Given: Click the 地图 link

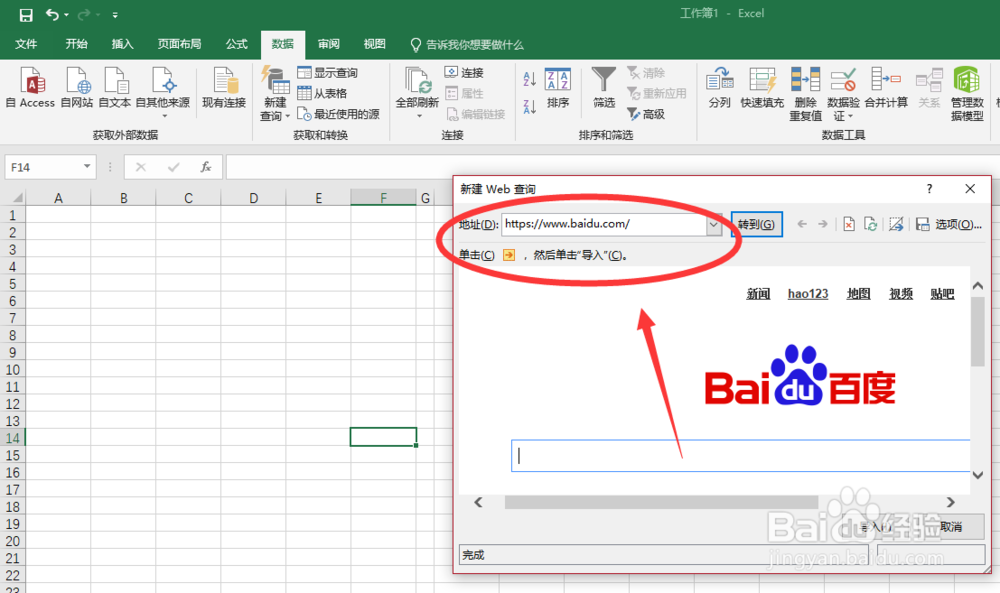Looking at the screenshot, I should (x=858, y=294).
